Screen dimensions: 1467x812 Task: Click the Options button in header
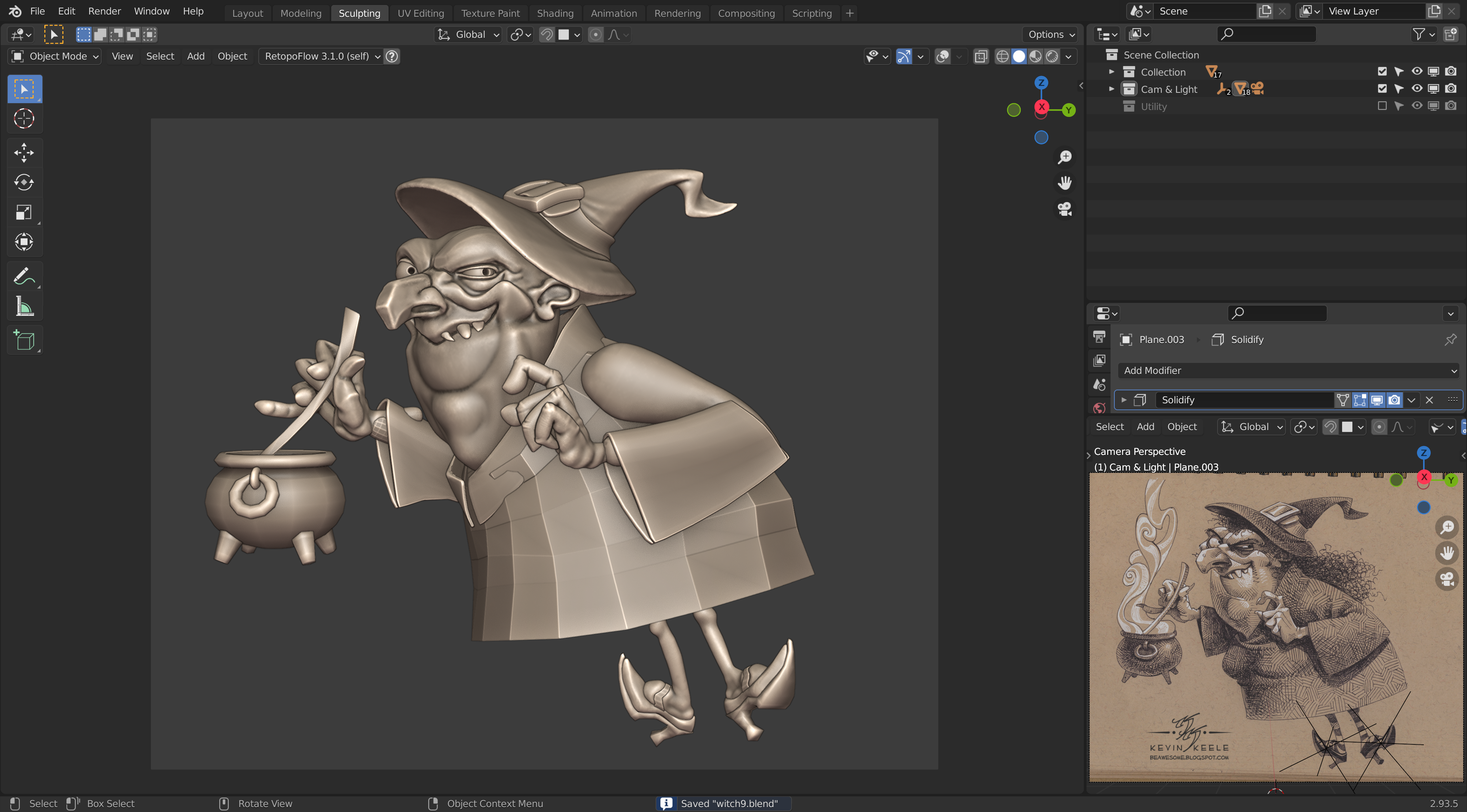[x=1051, y=35]
